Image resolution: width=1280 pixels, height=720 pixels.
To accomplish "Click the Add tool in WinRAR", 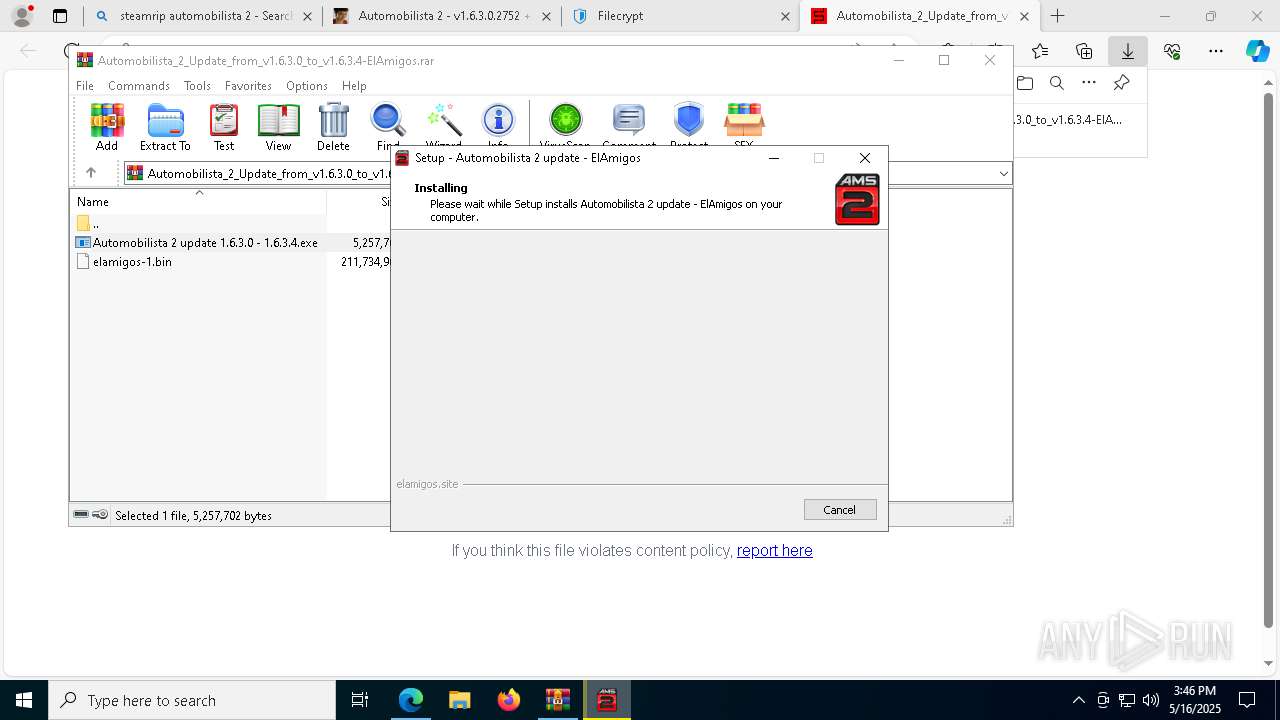I will coord(107,127).
